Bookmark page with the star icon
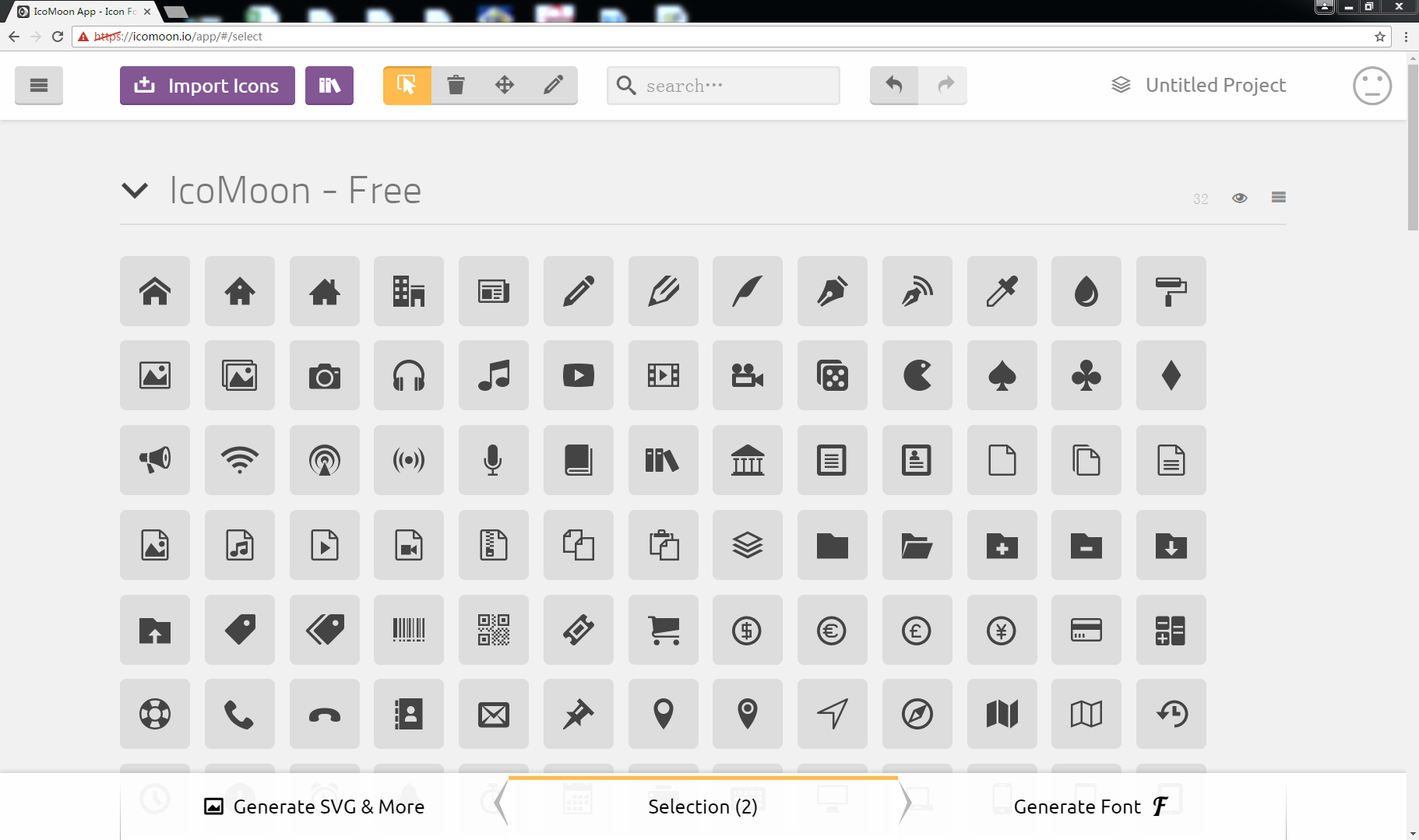Image resolution: width=1419 pixels, height=840 pixels. pos(1380,37)
